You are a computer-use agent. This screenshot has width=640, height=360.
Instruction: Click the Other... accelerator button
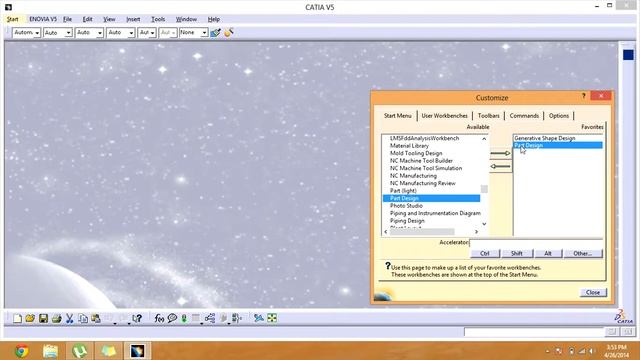coord(582,253)
